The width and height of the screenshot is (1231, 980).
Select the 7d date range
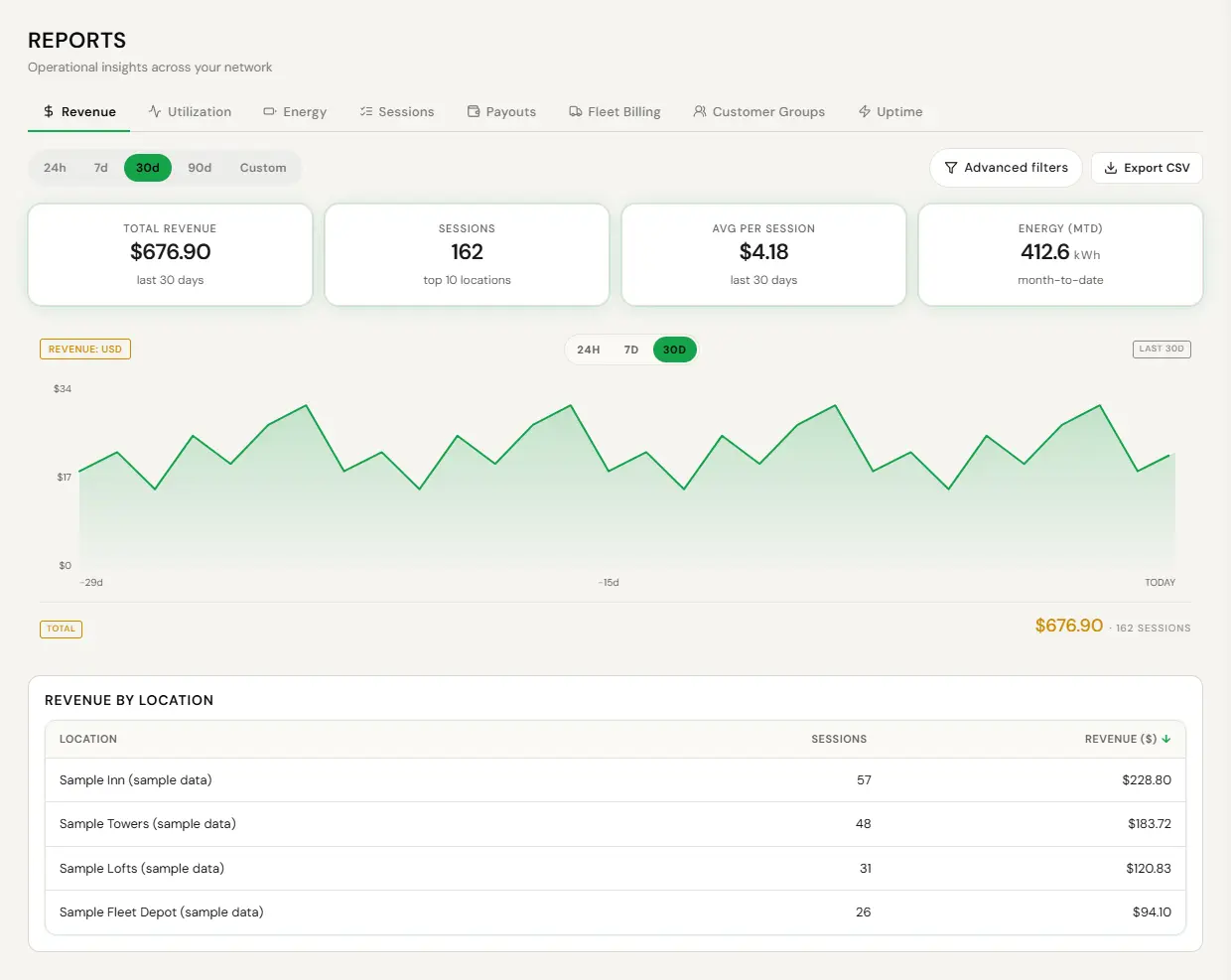(101, 168)
